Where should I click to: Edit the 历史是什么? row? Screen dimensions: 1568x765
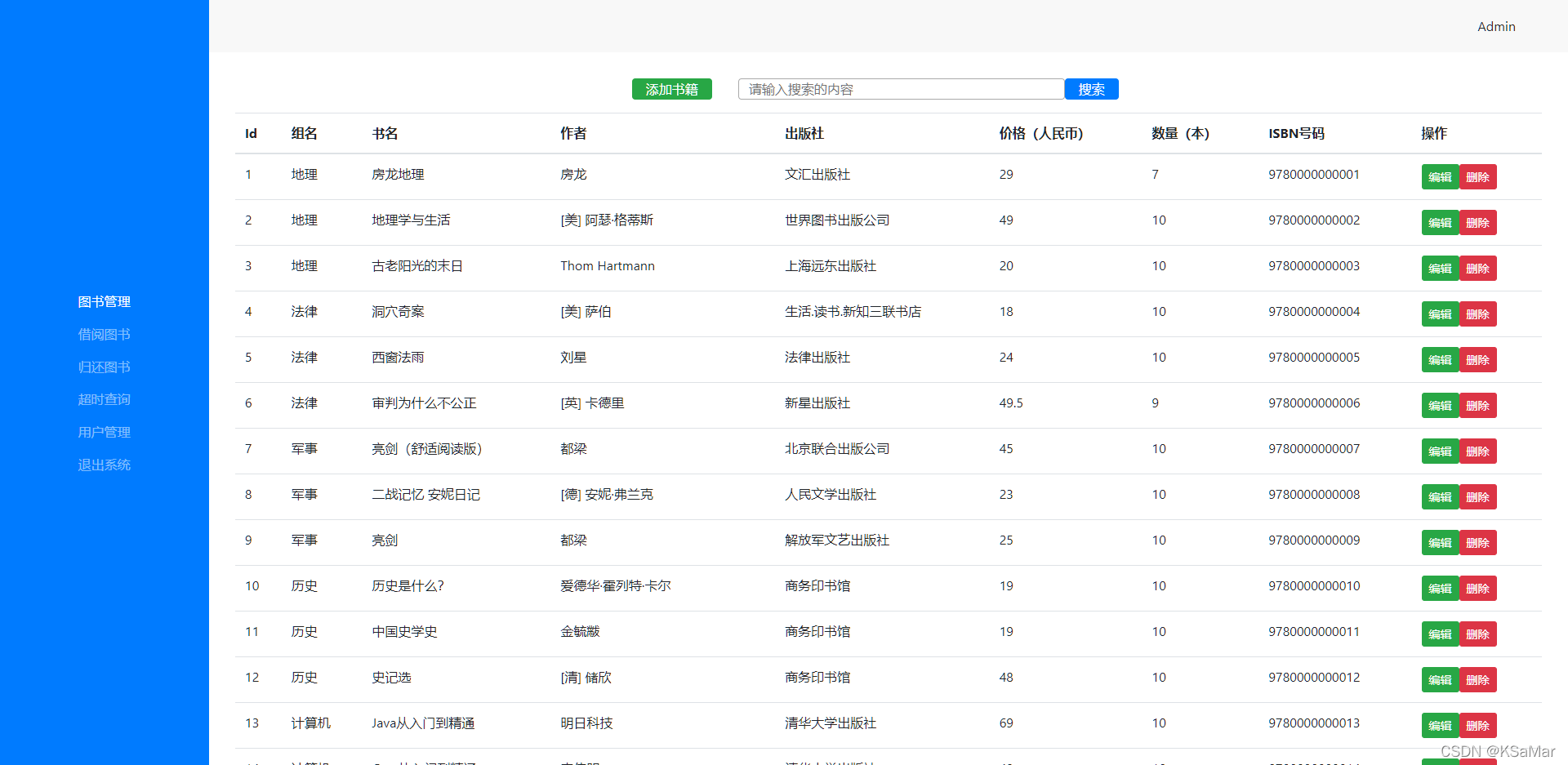[x=1440, y=588]
